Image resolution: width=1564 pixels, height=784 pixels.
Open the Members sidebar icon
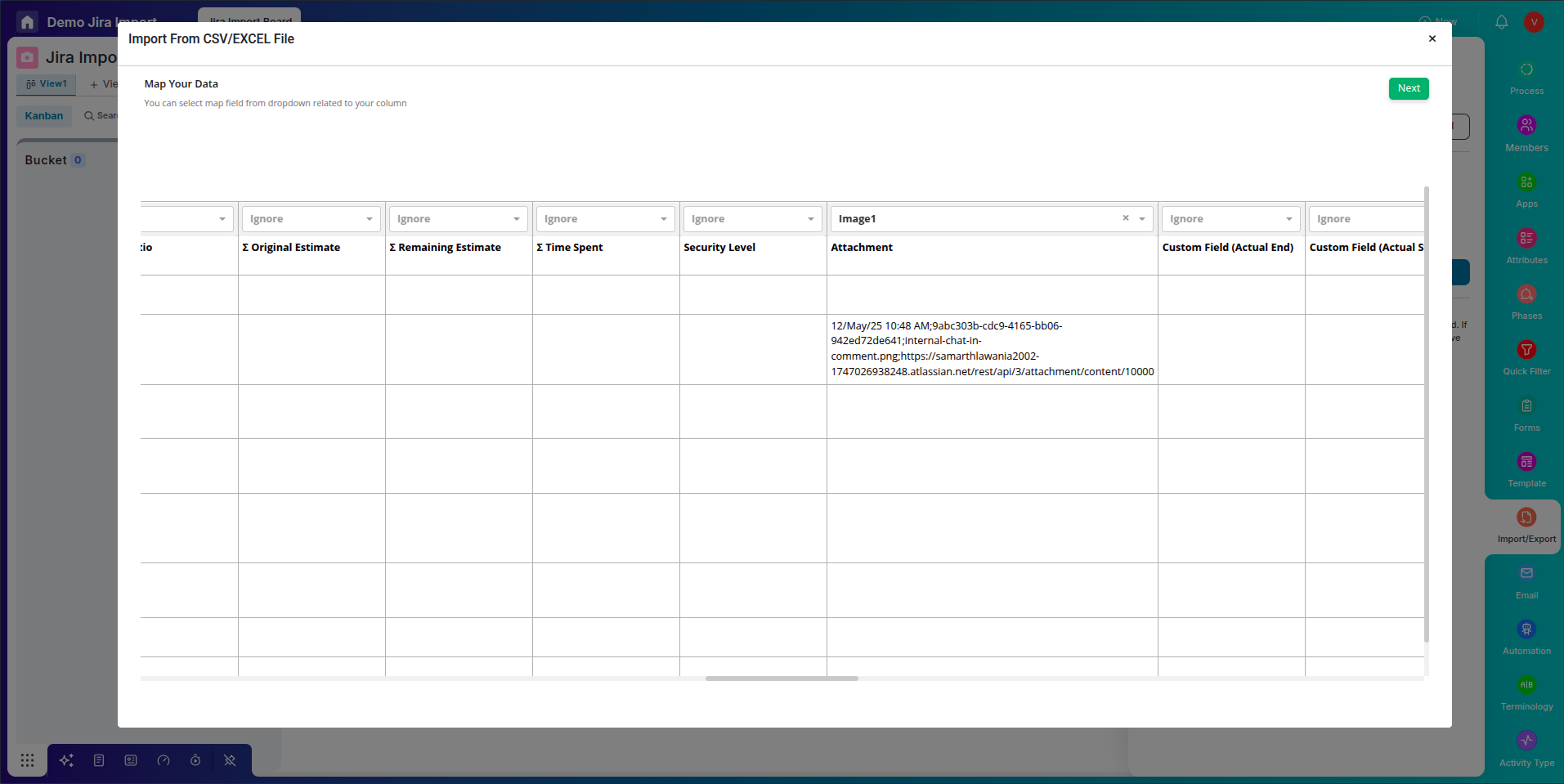(1526, 125)
